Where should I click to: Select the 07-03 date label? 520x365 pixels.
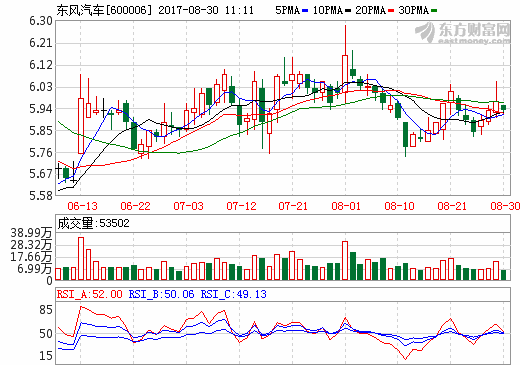188,206
